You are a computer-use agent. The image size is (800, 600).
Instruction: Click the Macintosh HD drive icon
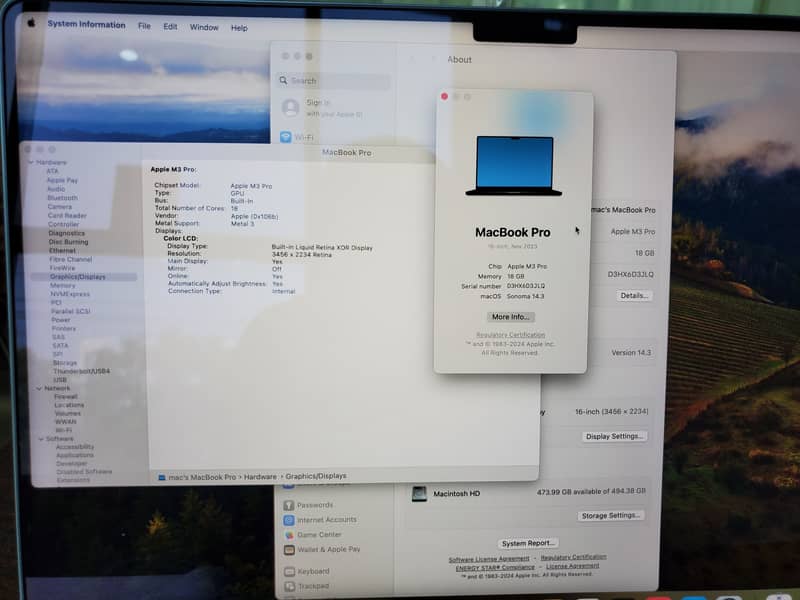419,493
